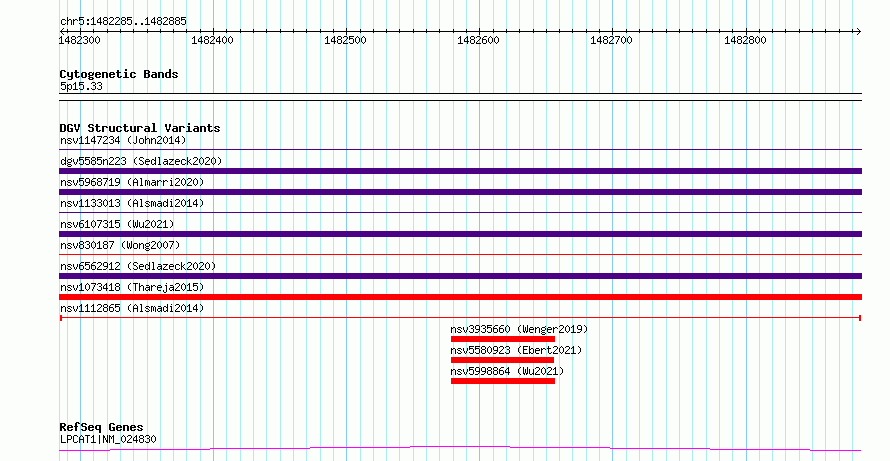Click ruler tick label 1482700
The image size is (890, 461).
pyautogui.click(x=611, y=40)
